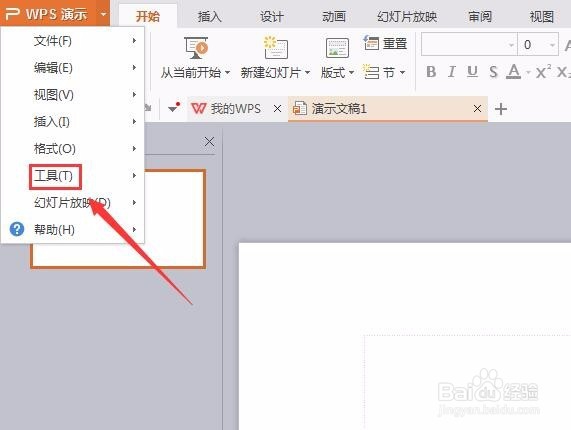This screenshot has width=571, height=430.
Task: Click the 重置 reset button
Action: tap(385, 44)
